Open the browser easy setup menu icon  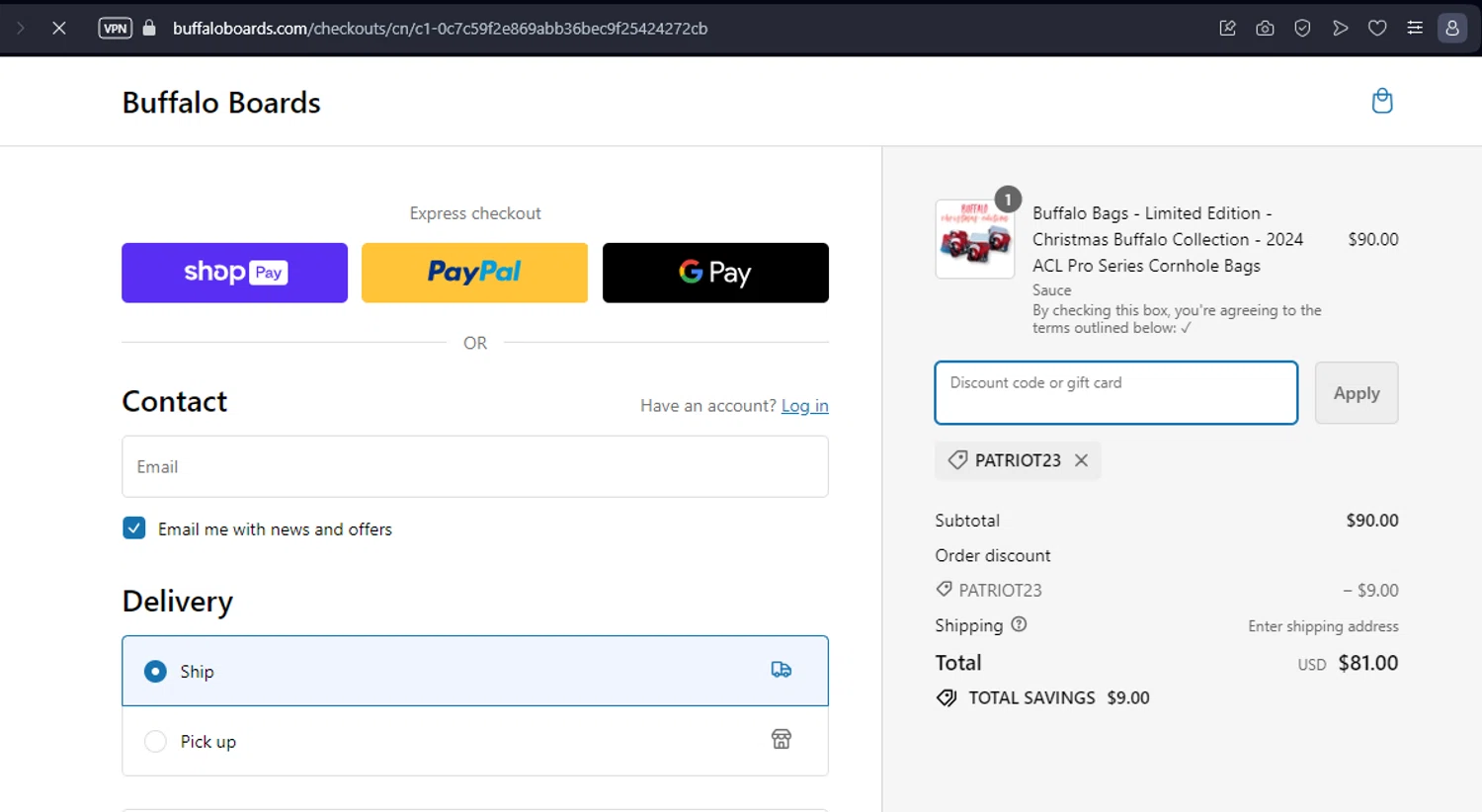pos(1415,29)
